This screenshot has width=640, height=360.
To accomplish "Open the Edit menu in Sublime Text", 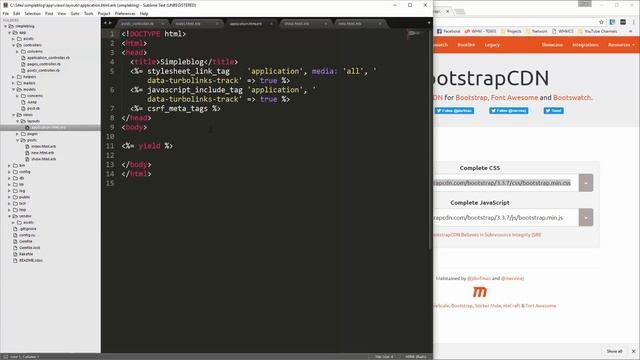I will tap(16, 13).
